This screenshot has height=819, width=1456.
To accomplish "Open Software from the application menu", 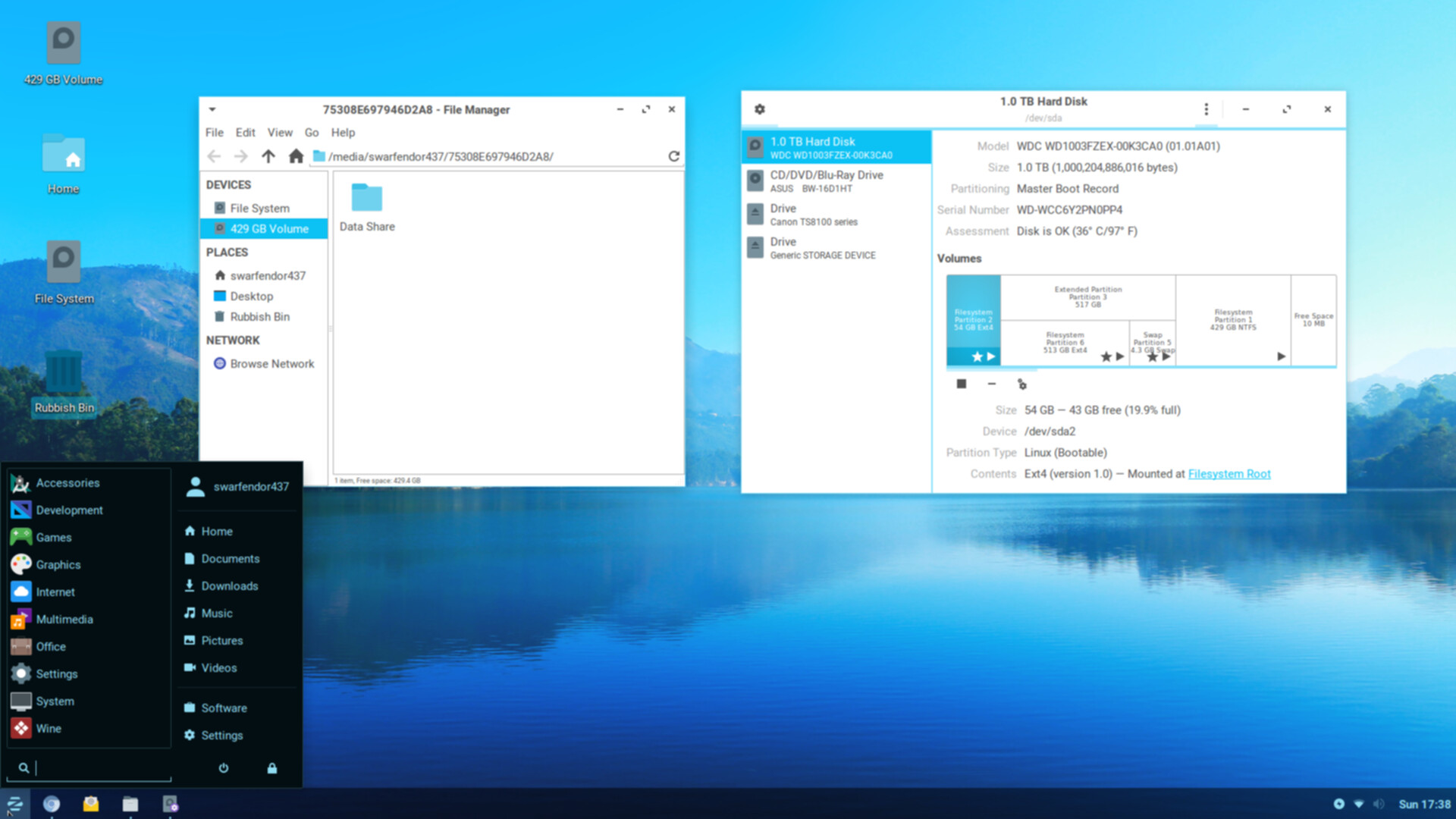I will coord(224,708).
